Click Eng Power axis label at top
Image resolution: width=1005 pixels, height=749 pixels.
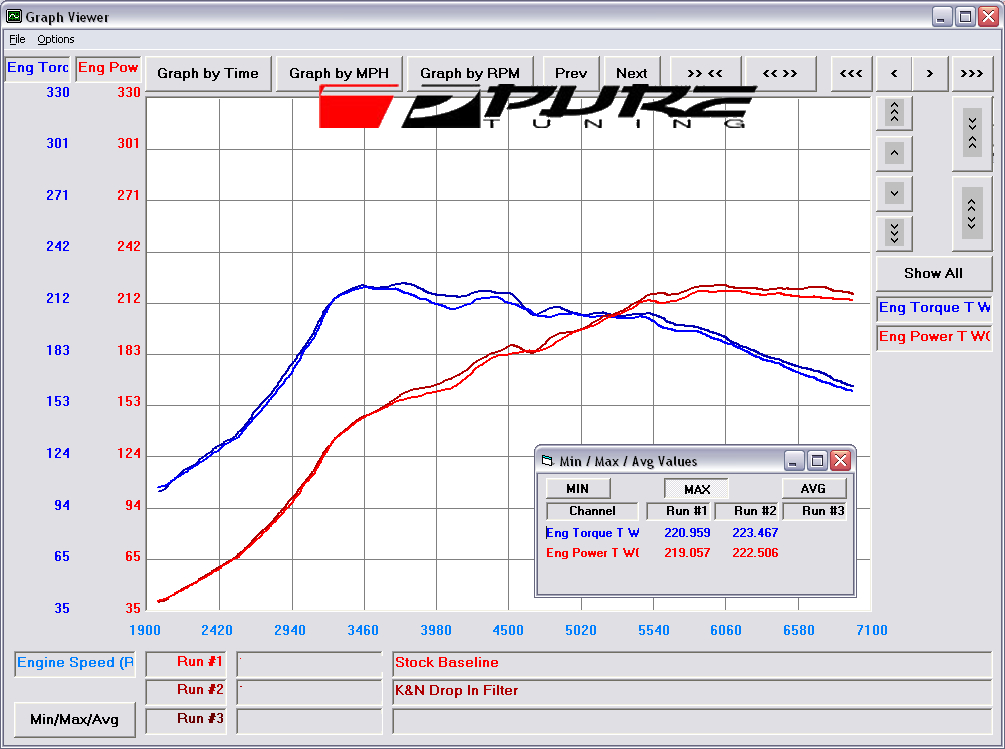tap(108, 68)
